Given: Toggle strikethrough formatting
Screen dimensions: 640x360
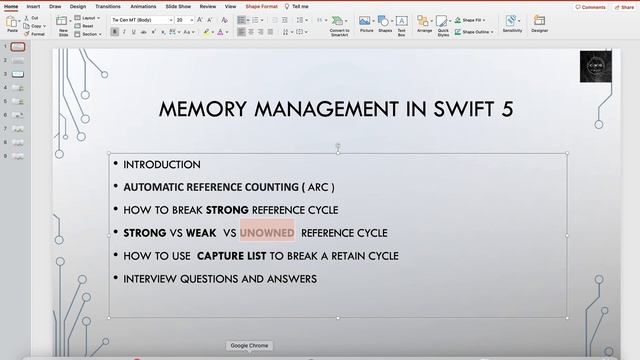Looking at the screenshot, I should tap(143, 32).
